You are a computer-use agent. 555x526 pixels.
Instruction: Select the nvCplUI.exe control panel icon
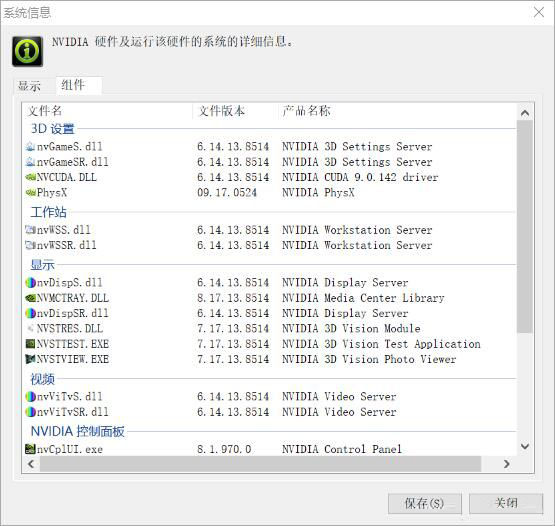coord(30,449)
